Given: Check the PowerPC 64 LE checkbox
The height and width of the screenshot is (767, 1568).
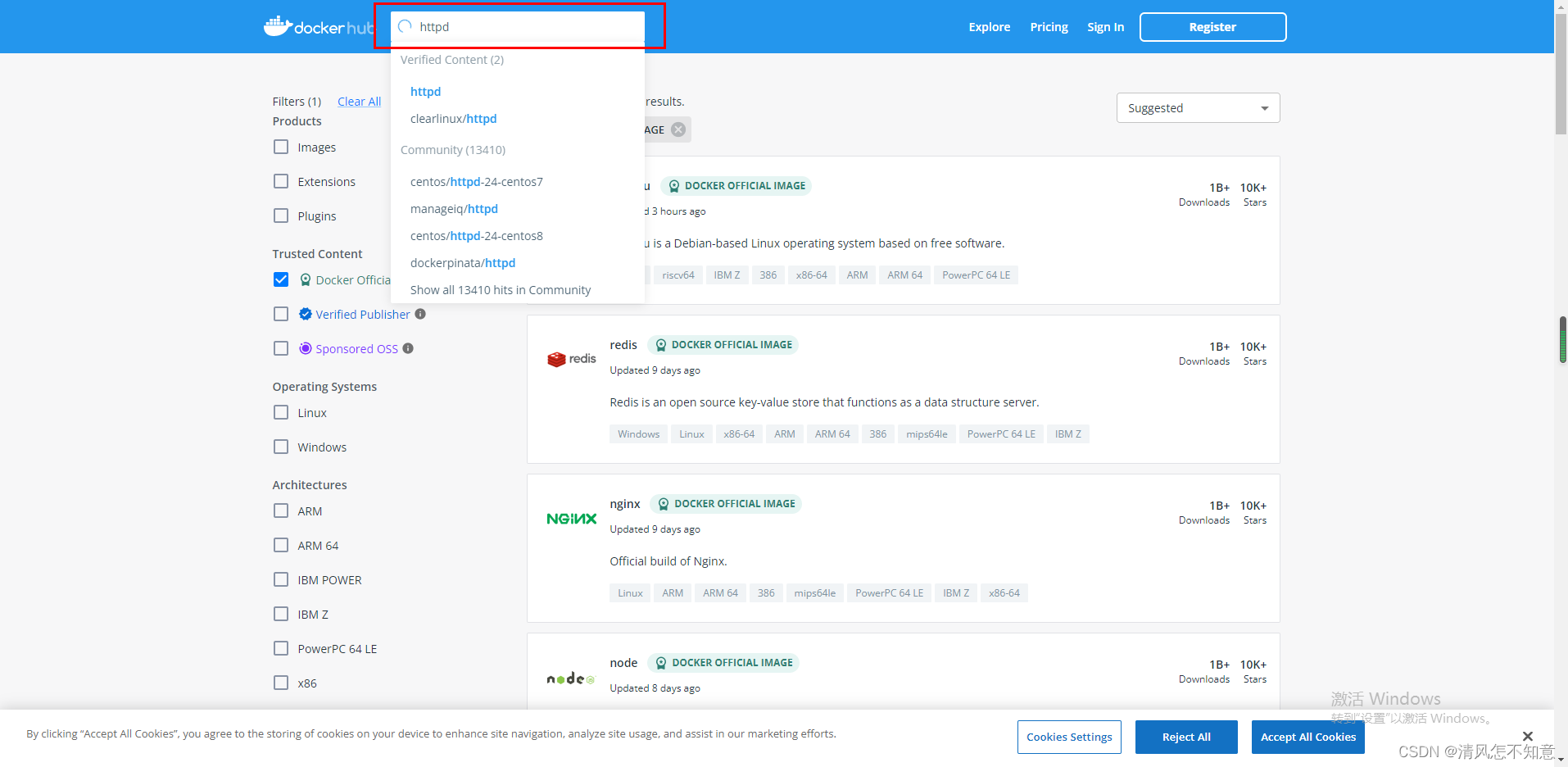Looking at the screenshot, I should point(281,648).
